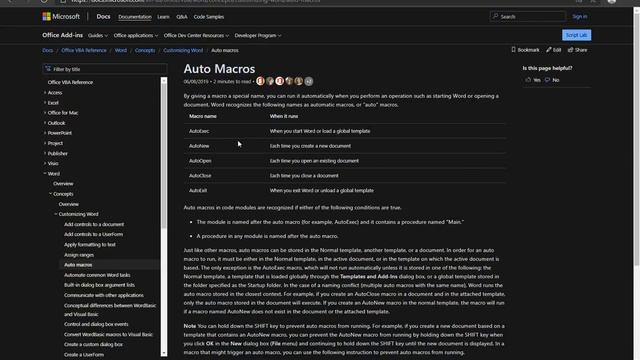640x360 pixels.
Task: Expand Office Dev Center Resources dropdown
Action: [x=196, y=36]
